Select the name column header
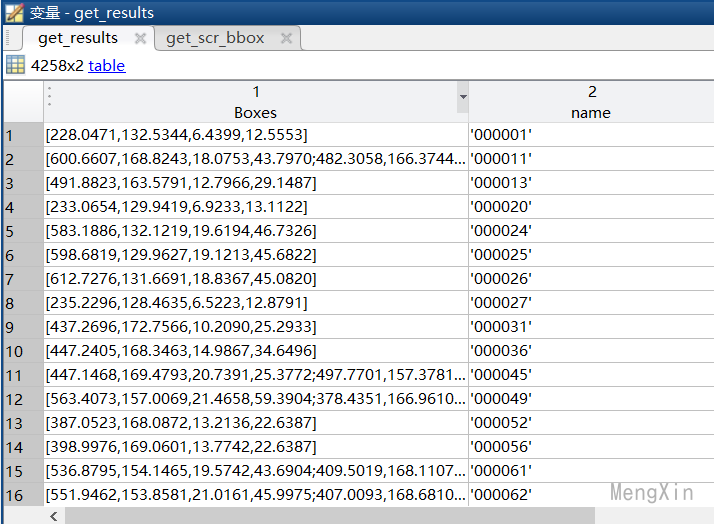This screenshot has width=714, height=524. point(591,102)
